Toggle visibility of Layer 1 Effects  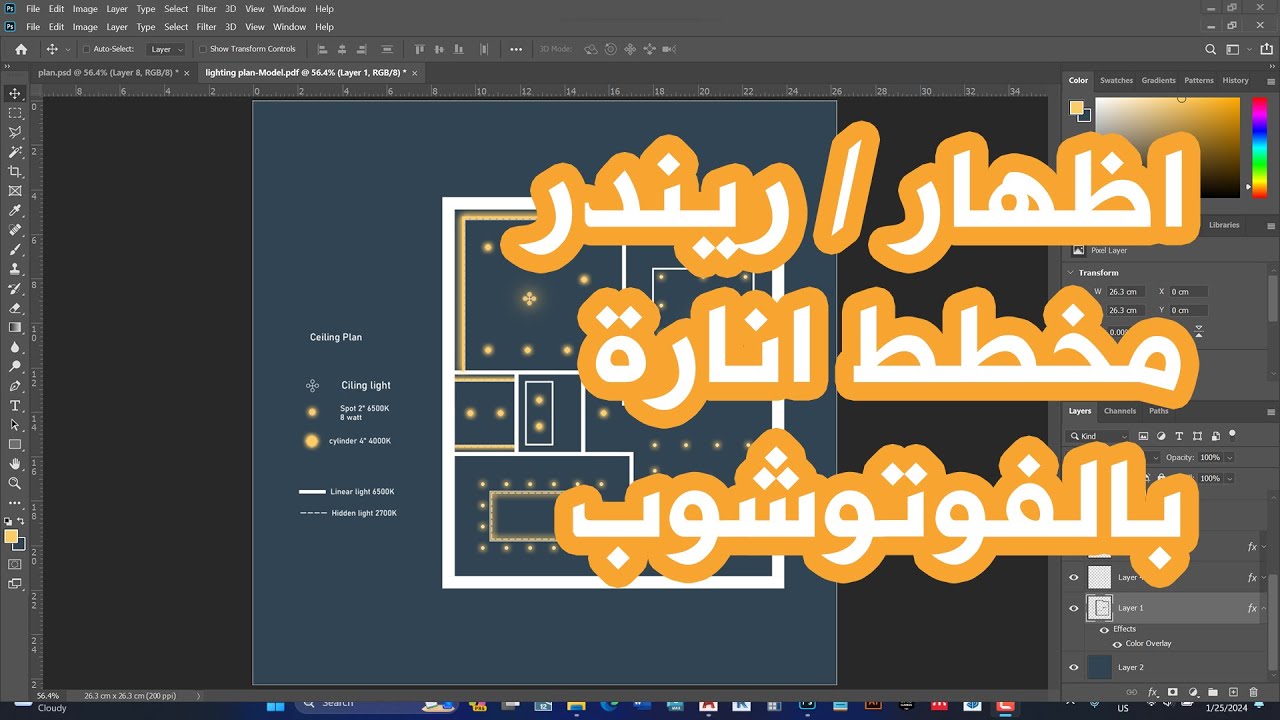tap(1104, 629)
